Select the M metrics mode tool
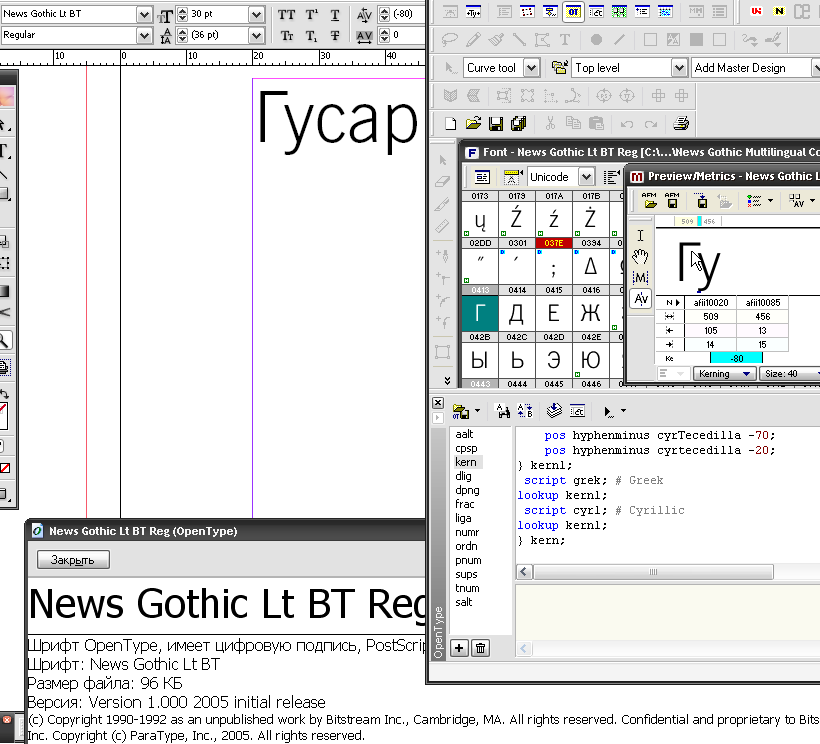This screenshot has width=820, height=744. pyautogui.click(x=641, y=278)
